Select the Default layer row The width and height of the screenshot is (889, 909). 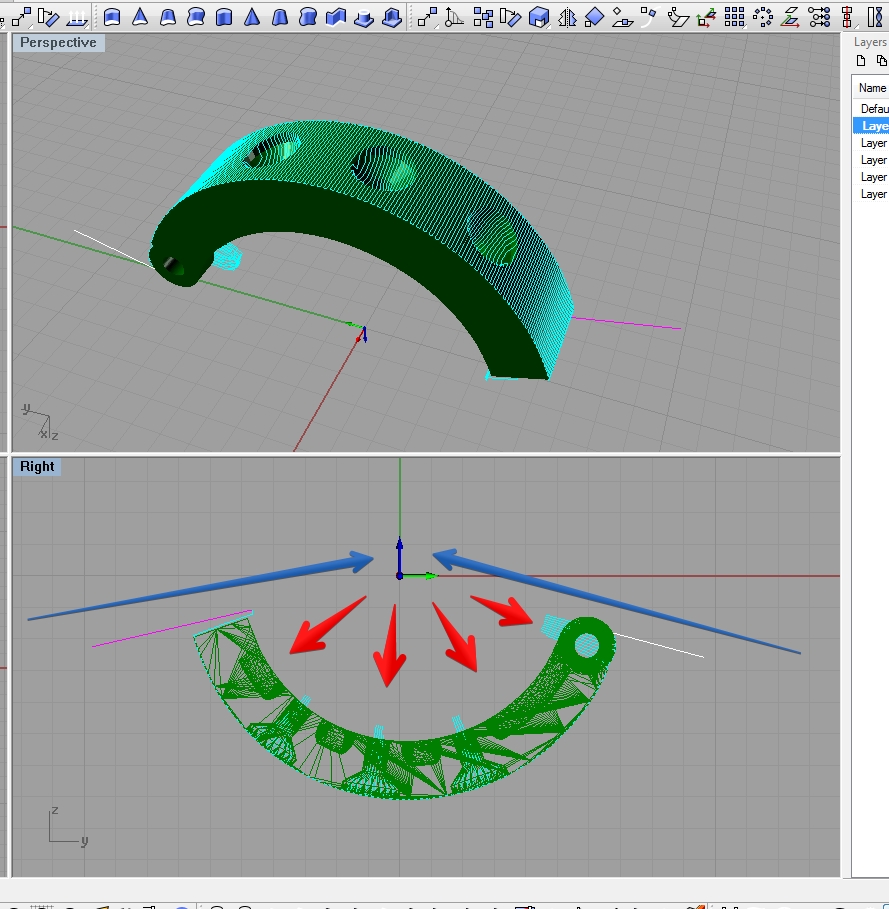tap(873, 109)
